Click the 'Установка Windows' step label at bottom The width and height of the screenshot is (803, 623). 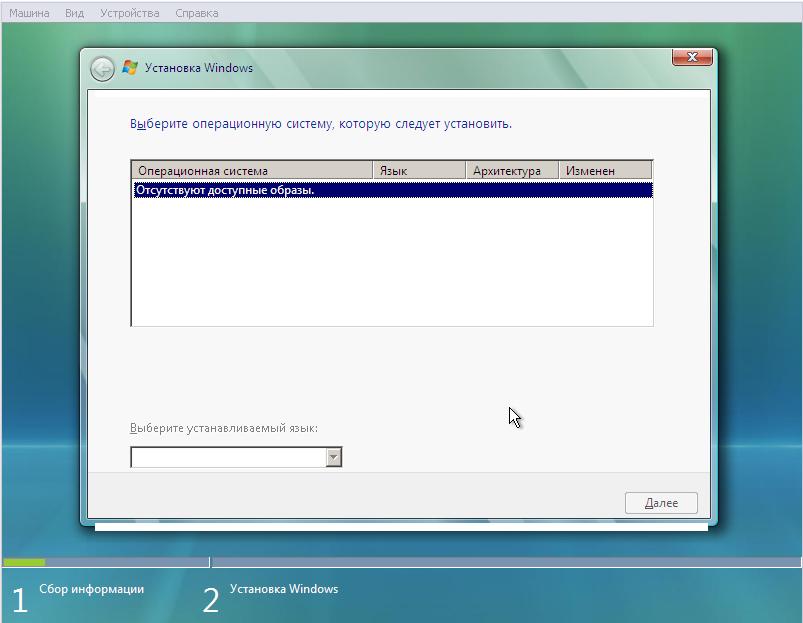(x=284, y=589)
